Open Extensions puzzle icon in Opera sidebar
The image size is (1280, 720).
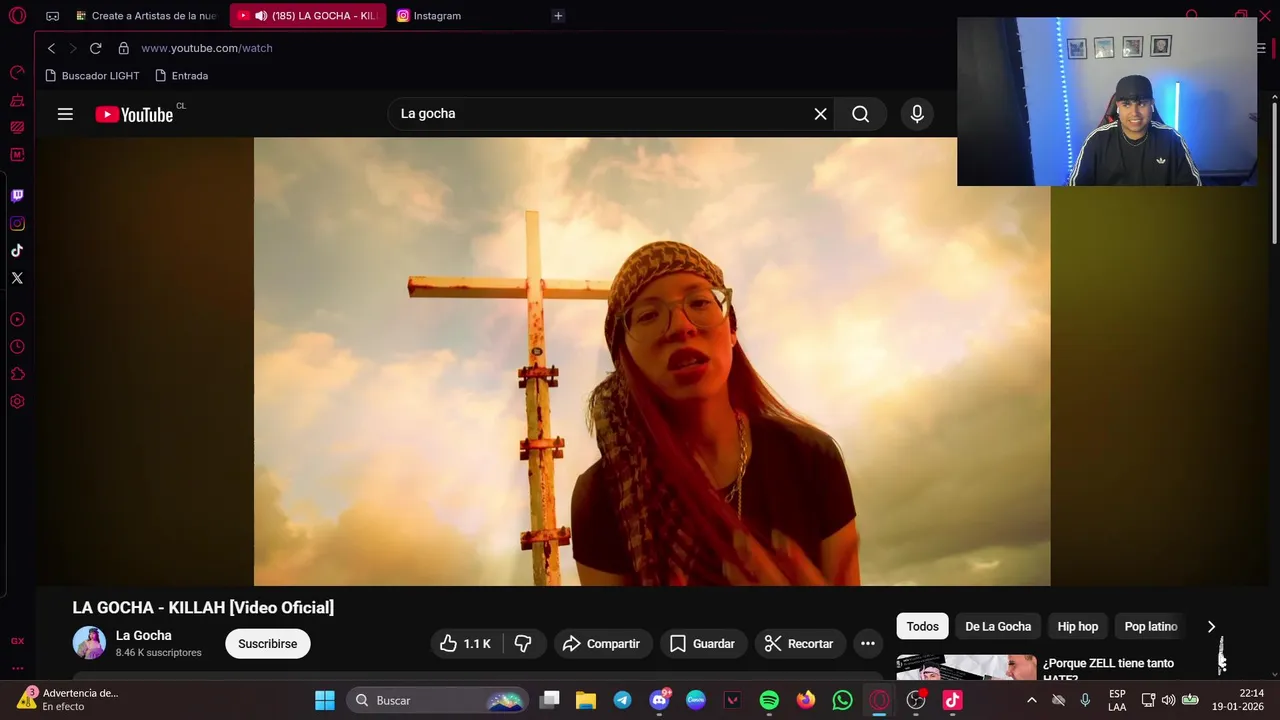point(17,374)
